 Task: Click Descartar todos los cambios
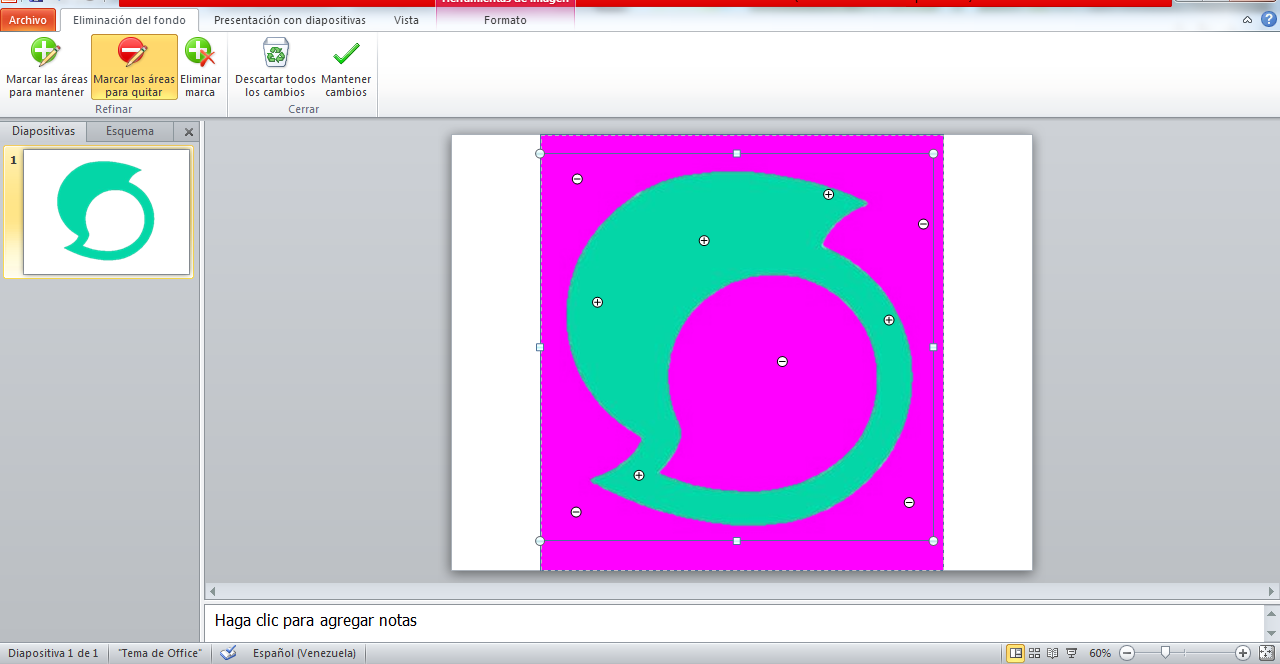pos(275,67)
